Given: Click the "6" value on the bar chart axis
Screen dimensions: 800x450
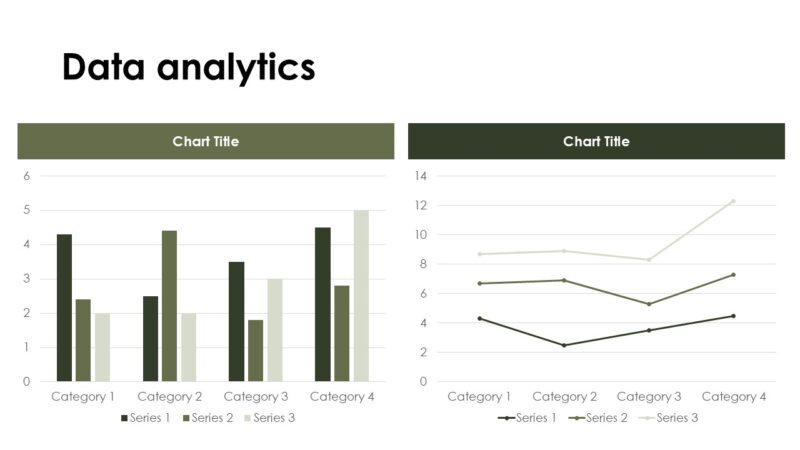Looking at the screenshot, I should [x=27, y=176].
